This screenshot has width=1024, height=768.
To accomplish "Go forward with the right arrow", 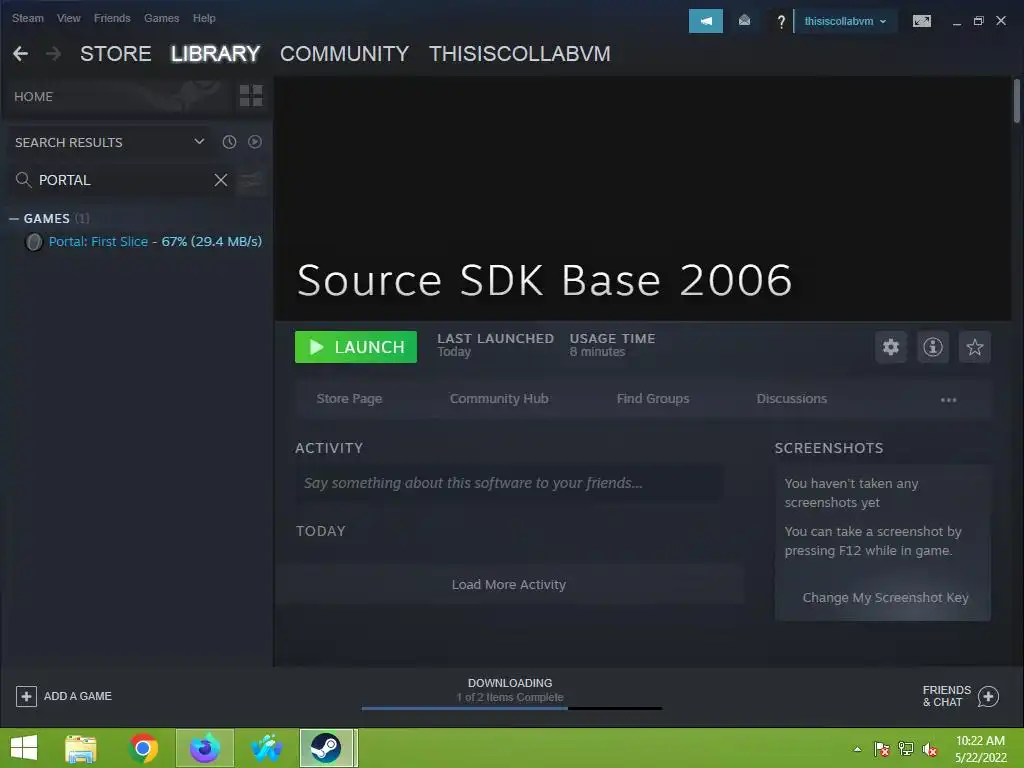I will coord(54,54).
